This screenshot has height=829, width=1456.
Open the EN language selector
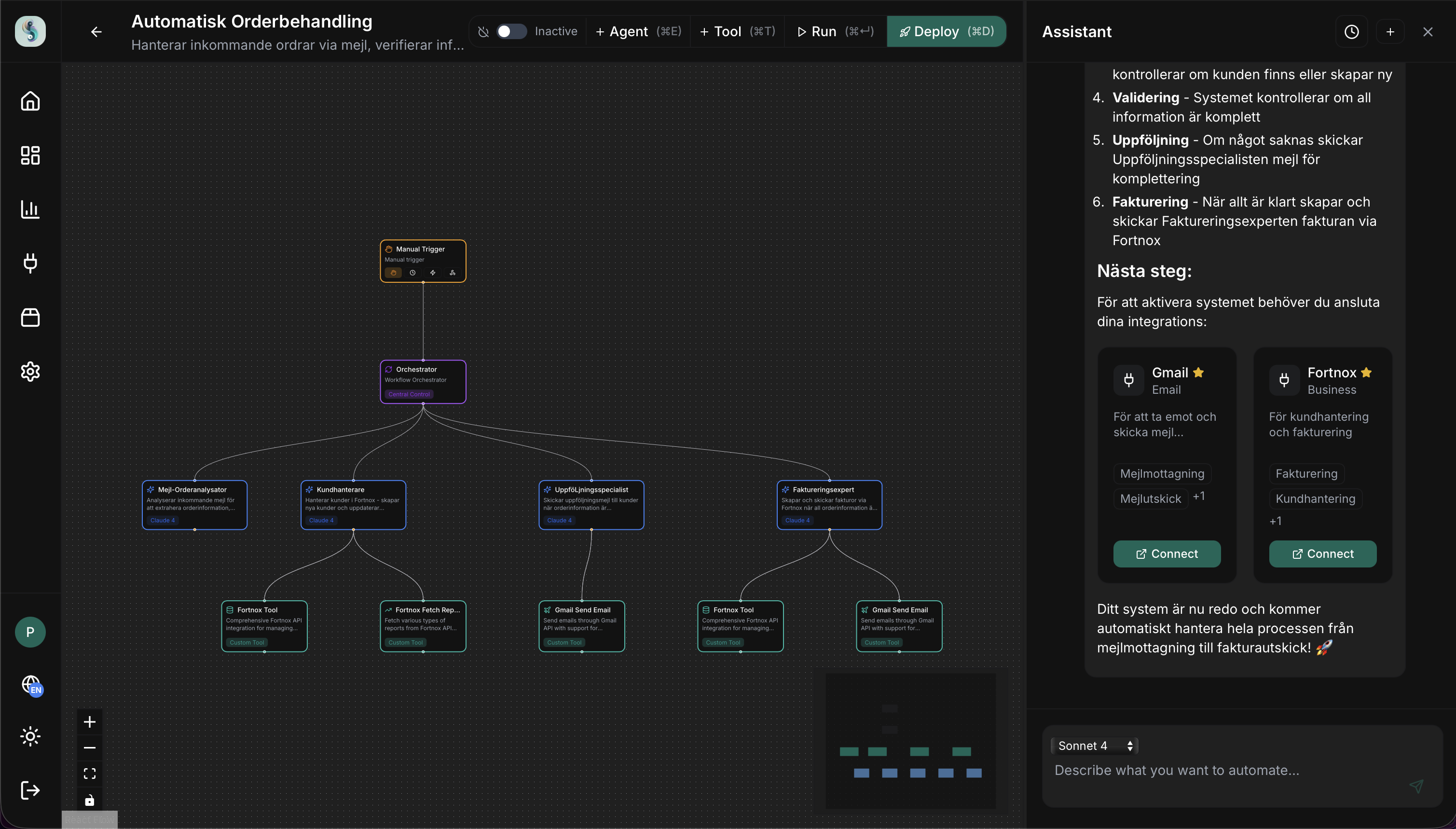[31, 685]
